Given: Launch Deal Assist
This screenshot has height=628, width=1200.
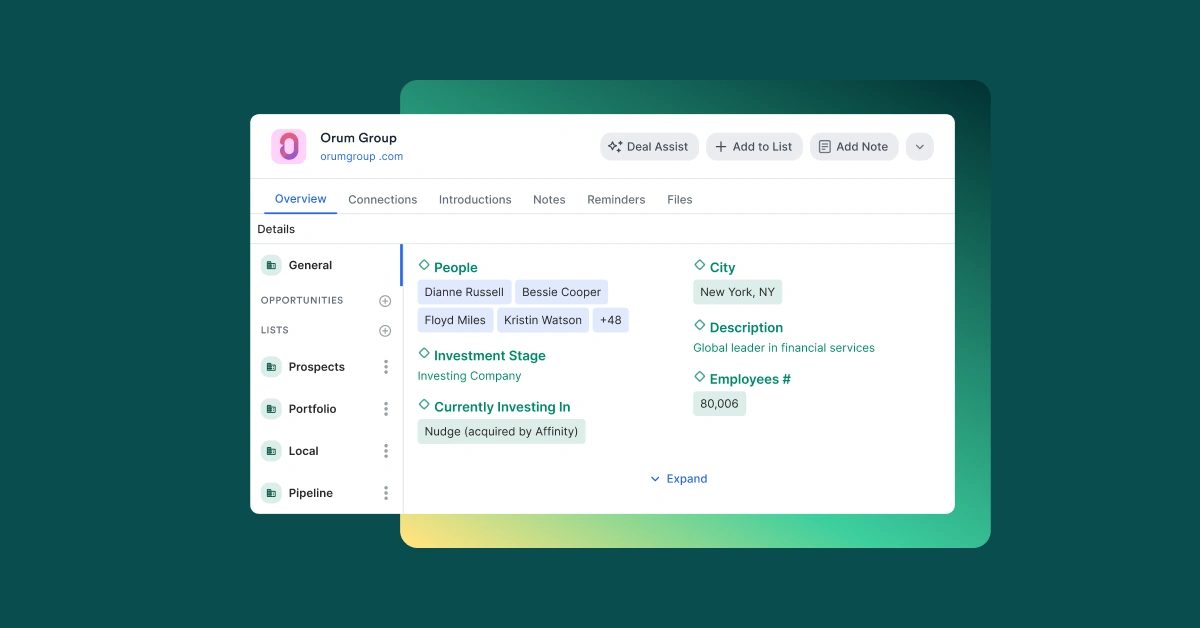Looking at the screenshot, I should [x=649, y=147].
